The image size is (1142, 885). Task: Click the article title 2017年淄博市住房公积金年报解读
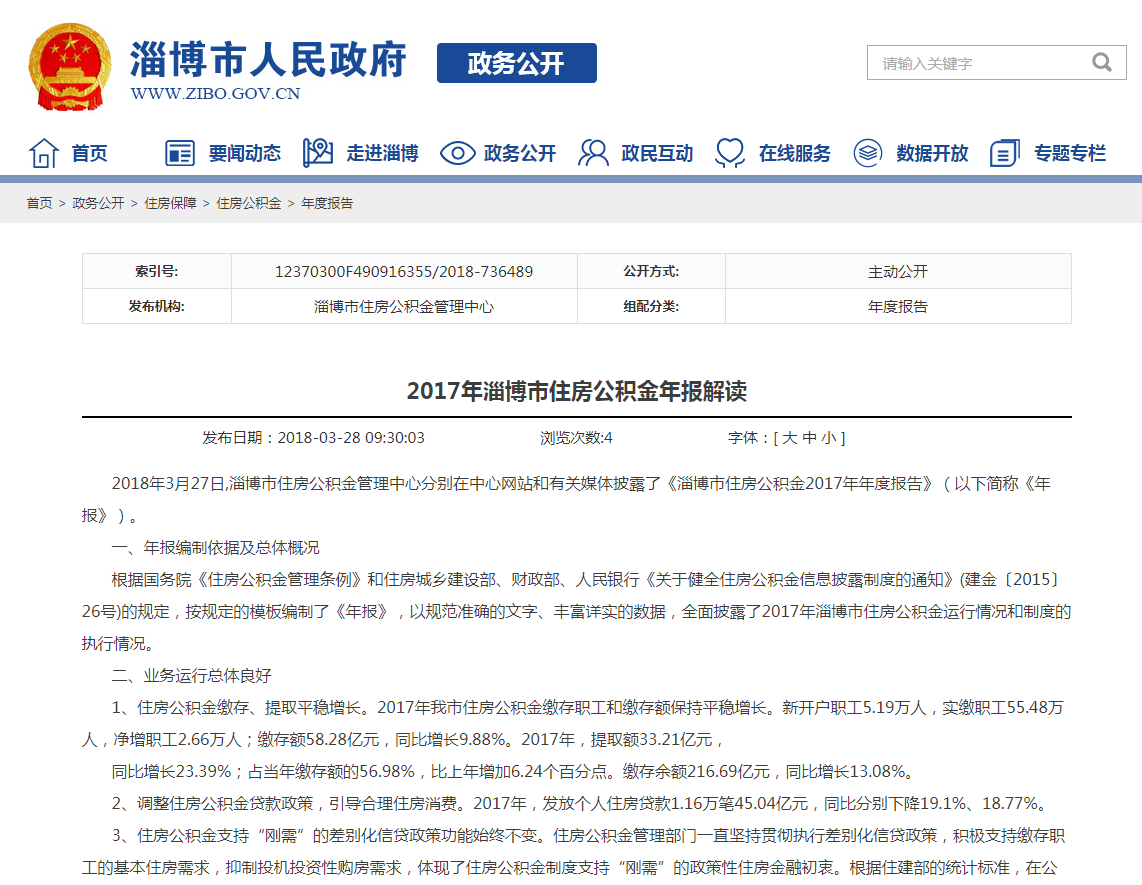(x=577, y=391)
